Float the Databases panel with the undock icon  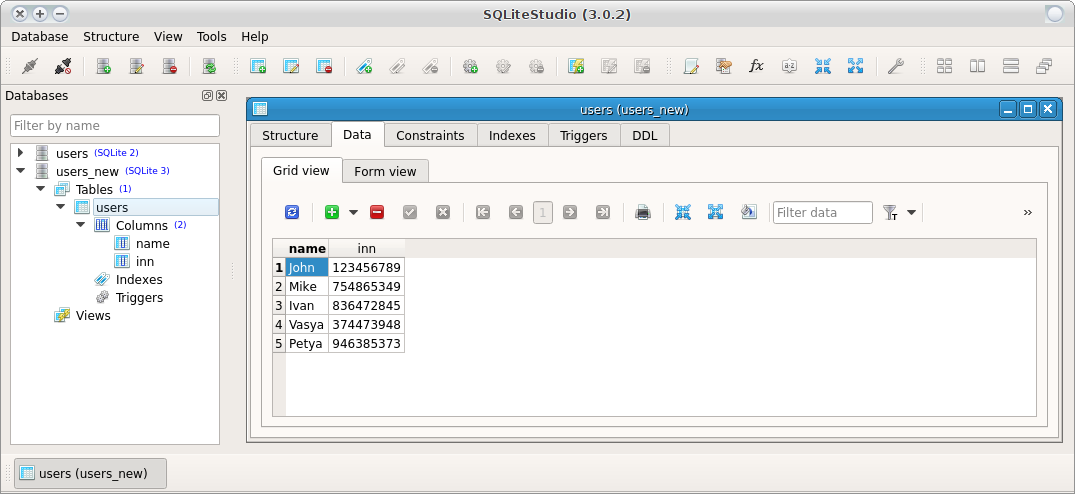coord(207,96)
